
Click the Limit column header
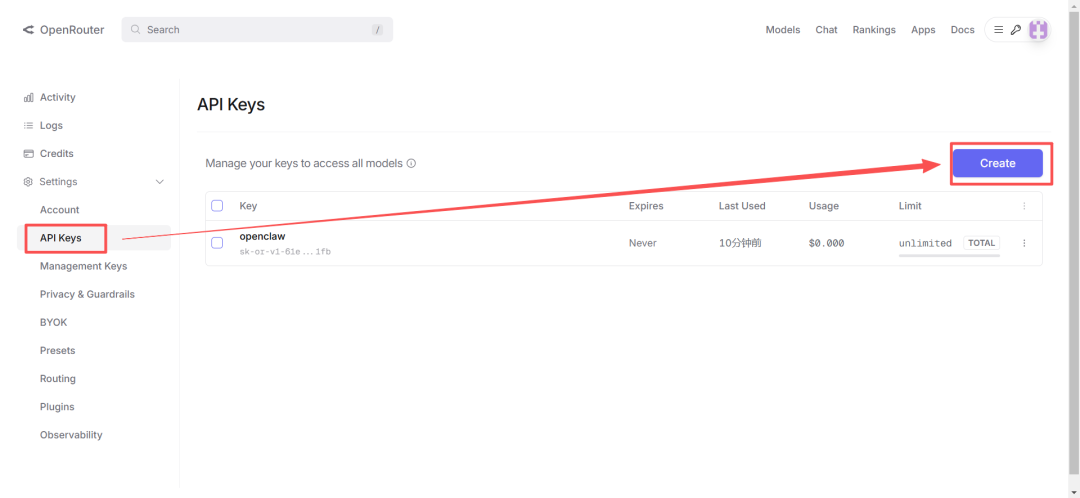pos(910,206)
